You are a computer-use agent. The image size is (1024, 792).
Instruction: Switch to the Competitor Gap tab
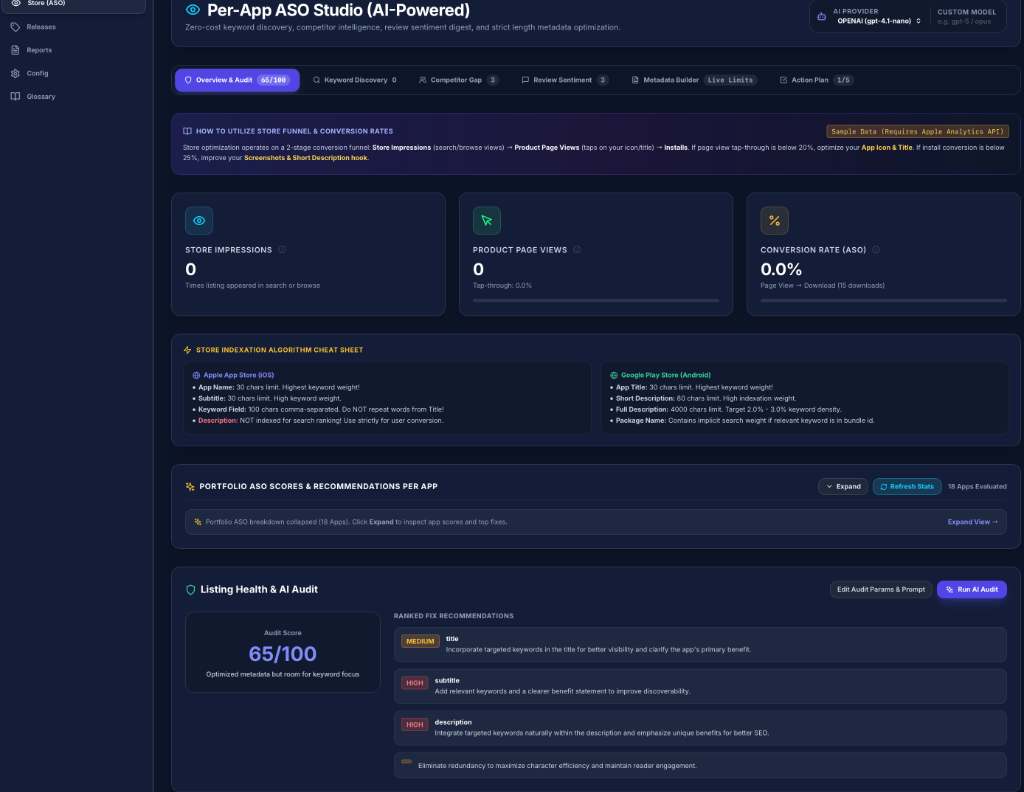pyautogui.click(x=458, y=80)
